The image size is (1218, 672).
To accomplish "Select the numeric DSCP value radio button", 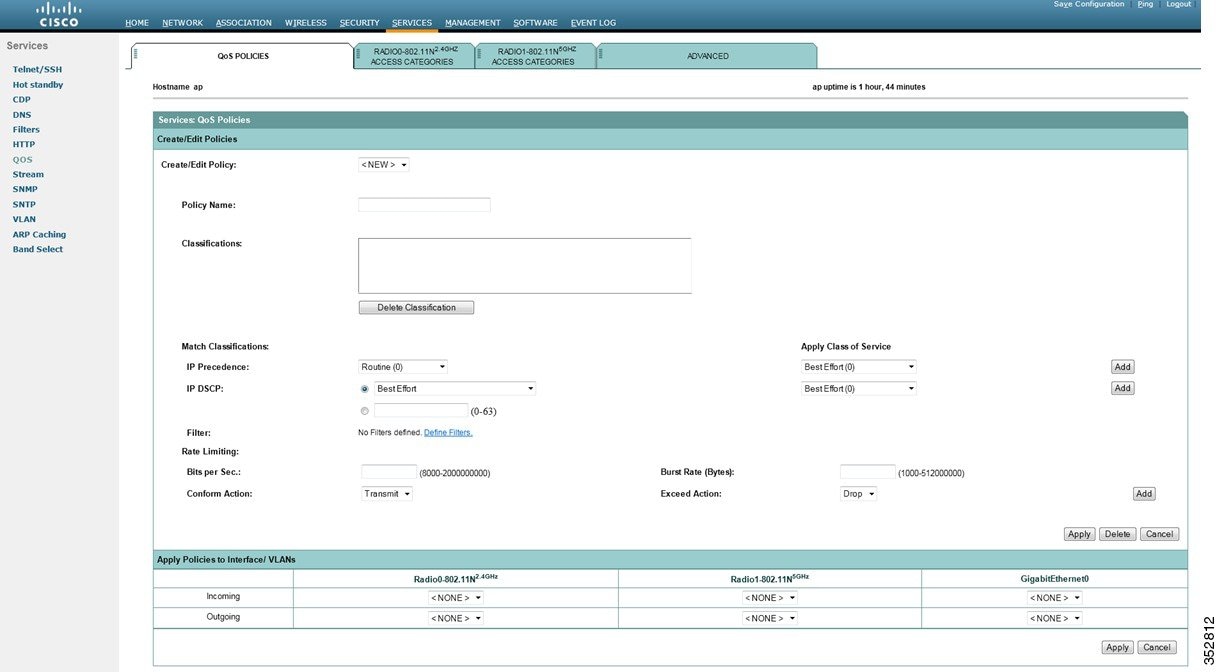I will pyautogui.click(x=364, y=411).
